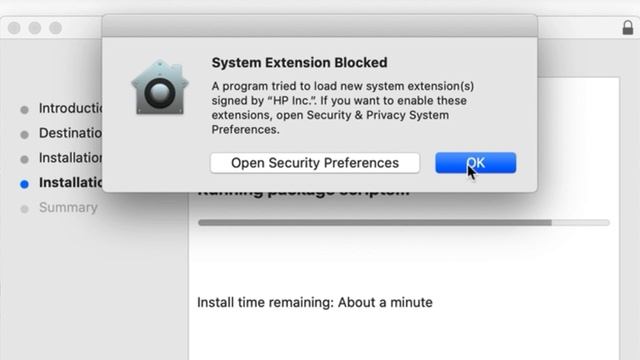The width and height of the screenshot is (640, 360).
Task: Click the gray bullet beside Destination step
Action: coord(24,135)
